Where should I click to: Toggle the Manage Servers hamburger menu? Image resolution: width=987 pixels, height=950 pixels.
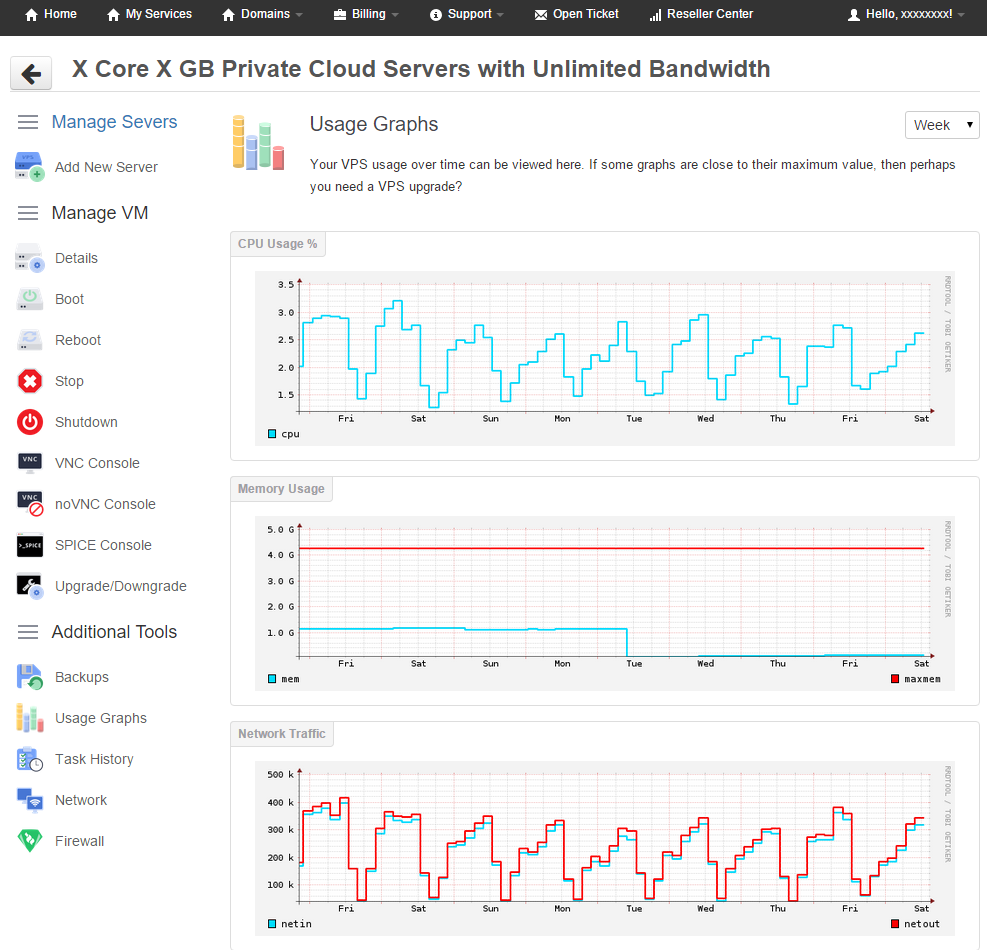[29, 122]
